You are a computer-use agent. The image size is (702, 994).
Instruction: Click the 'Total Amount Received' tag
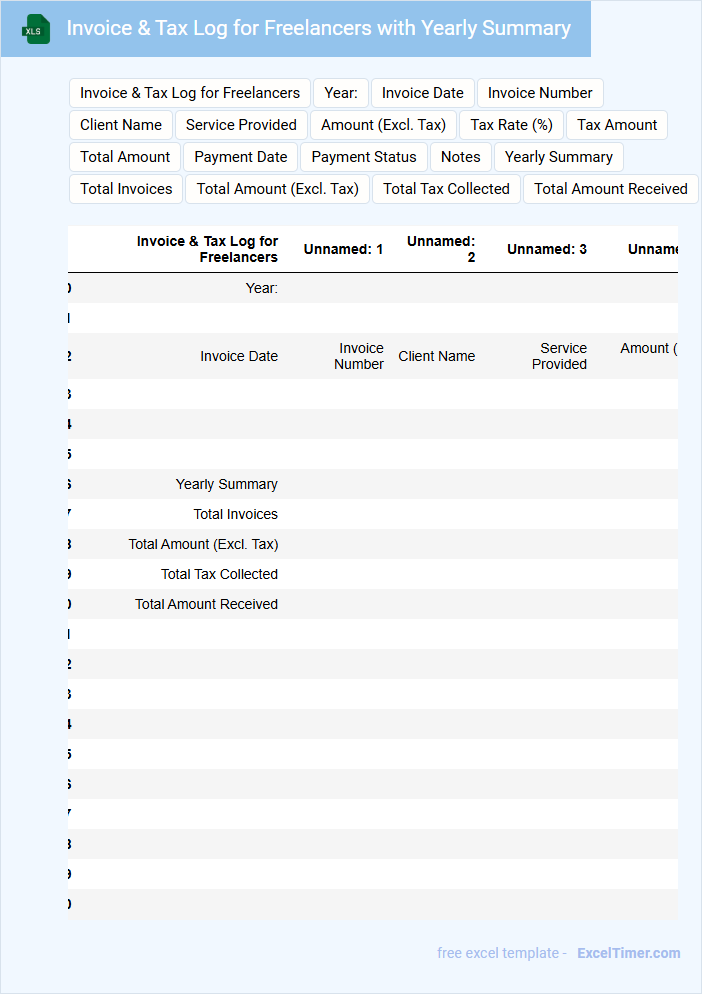click(x=610, y=189)
